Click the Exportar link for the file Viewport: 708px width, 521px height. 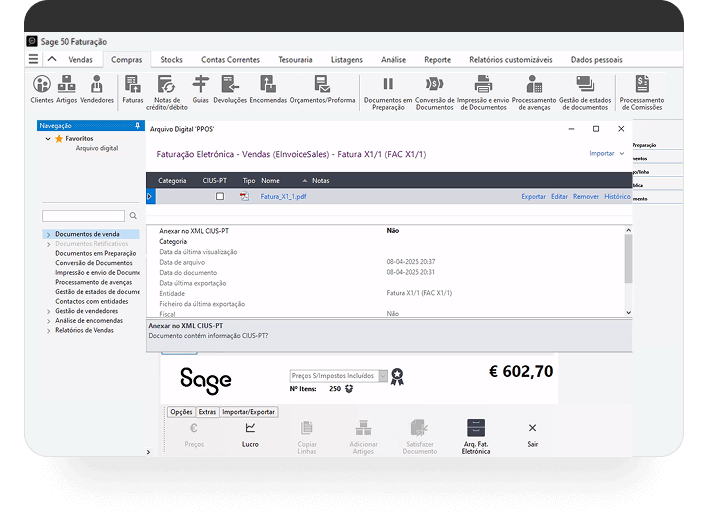click(x=533, y=197)
